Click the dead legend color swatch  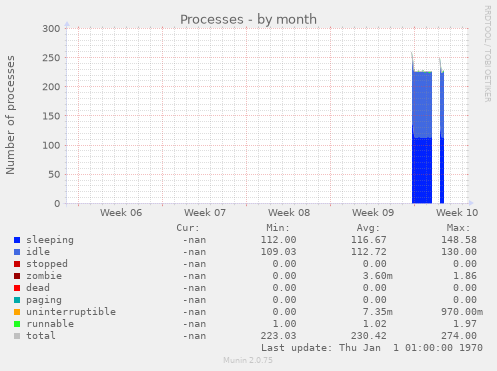click(17, 288)
